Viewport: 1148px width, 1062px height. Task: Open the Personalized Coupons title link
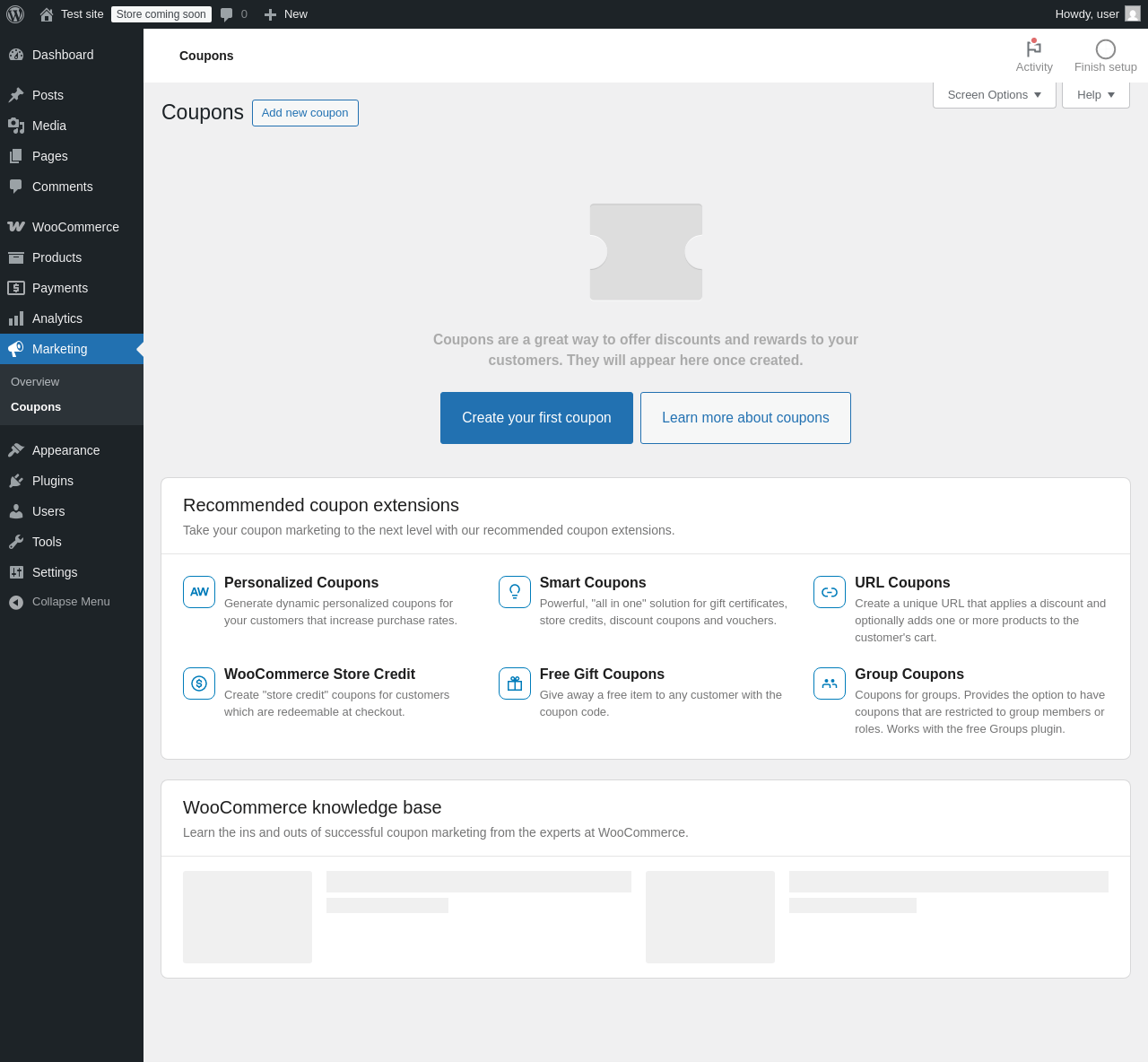pyautogui.click(x=301, y=583)
